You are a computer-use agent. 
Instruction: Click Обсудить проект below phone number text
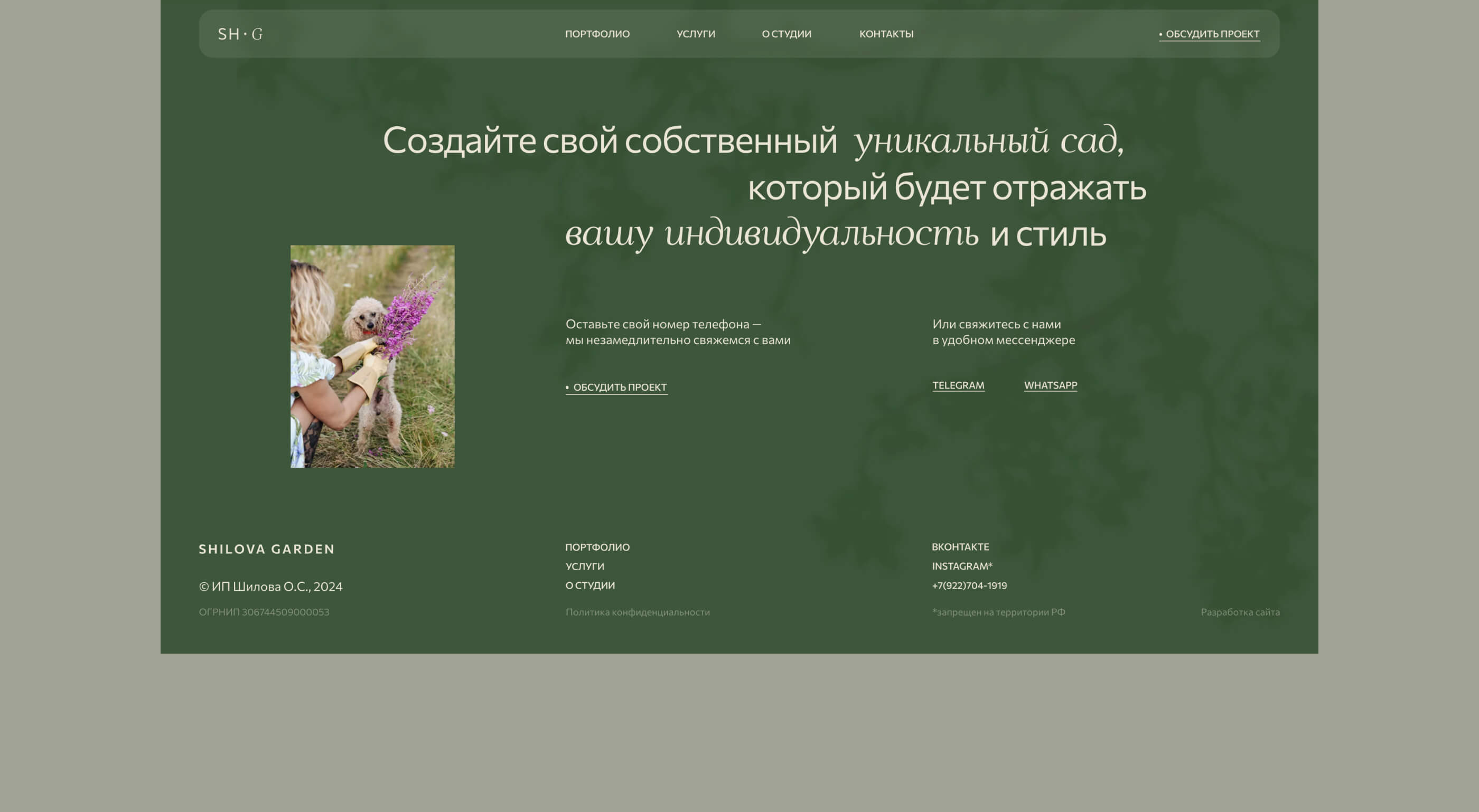click(616, 388)
